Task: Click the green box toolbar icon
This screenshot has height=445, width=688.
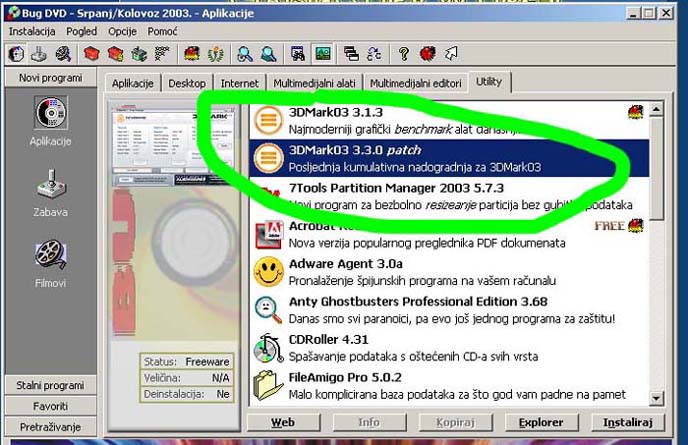Action: (139, 54)
